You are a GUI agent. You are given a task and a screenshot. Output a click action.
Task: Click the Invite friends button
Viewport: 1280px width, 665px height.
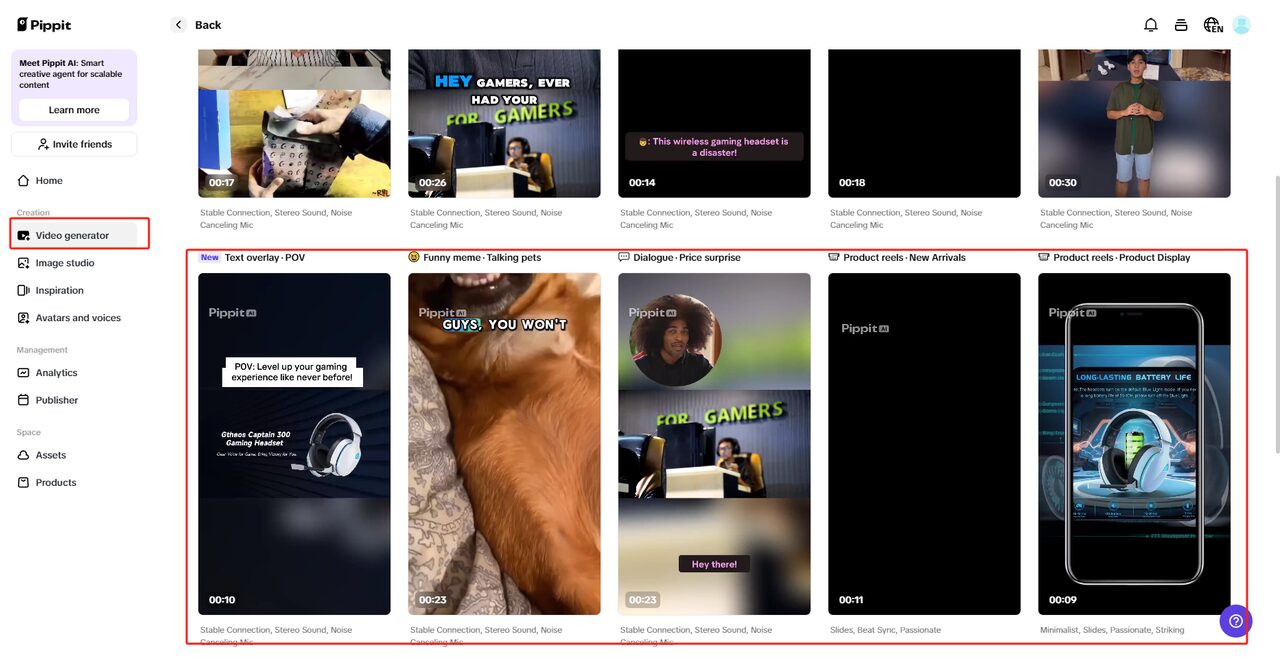pyautogui.click(x=74, y=144)
